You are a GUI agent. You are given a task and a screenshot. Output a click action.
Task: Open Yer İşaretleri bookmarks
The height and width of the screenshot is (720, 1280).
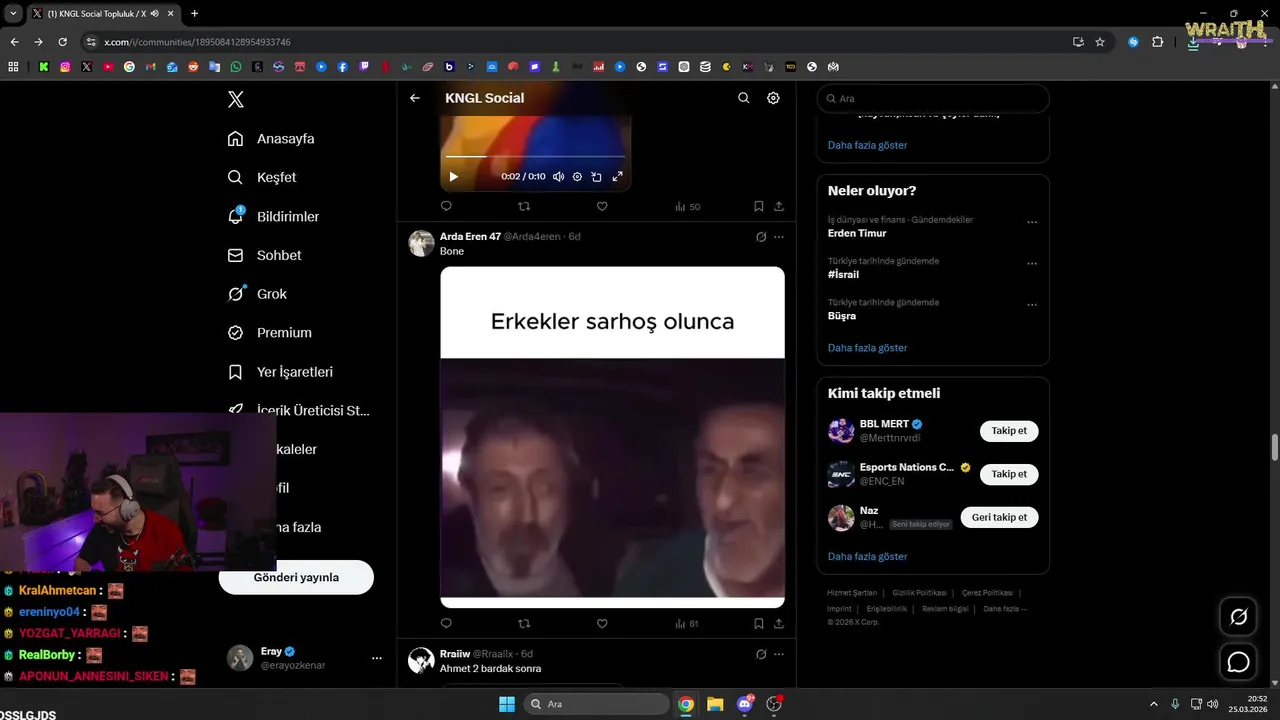(280, 372)
